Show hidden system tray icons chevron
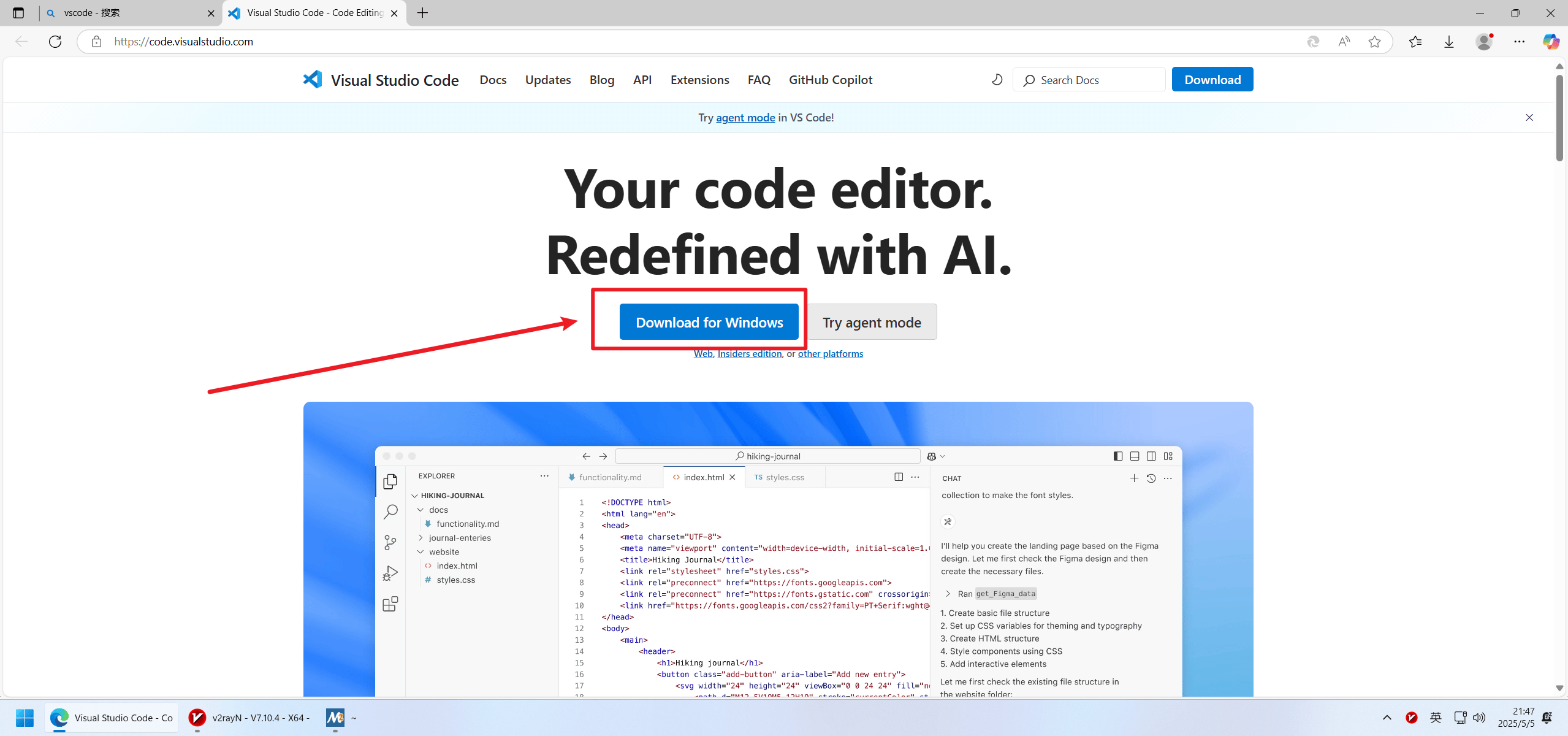Image resolution: width=1568 pixels, height=736 pixels. point(1387,718)
